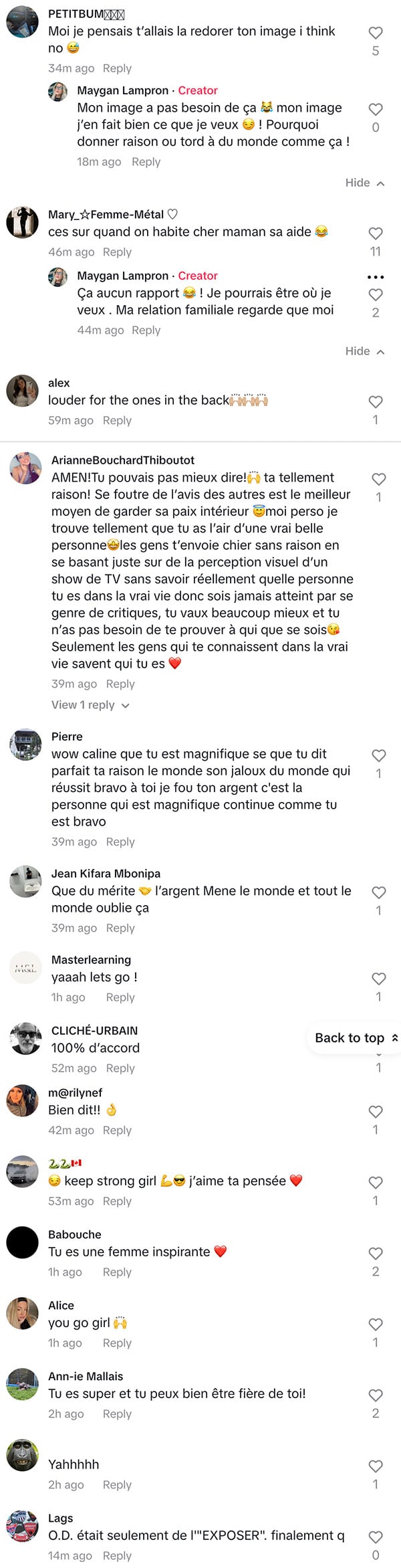
Task: Tap the heart on Alice's 'you go girl'
Action: click(x=376, y=1324)
